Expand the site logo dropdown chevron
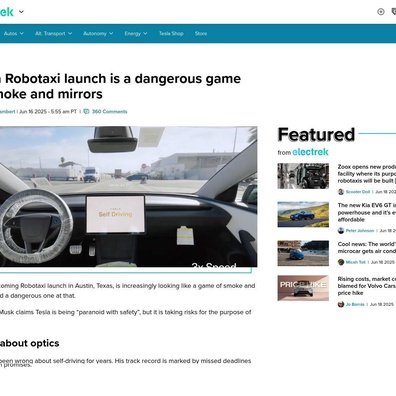The height and width of the screenshot is (396, 396). [21, 12]
